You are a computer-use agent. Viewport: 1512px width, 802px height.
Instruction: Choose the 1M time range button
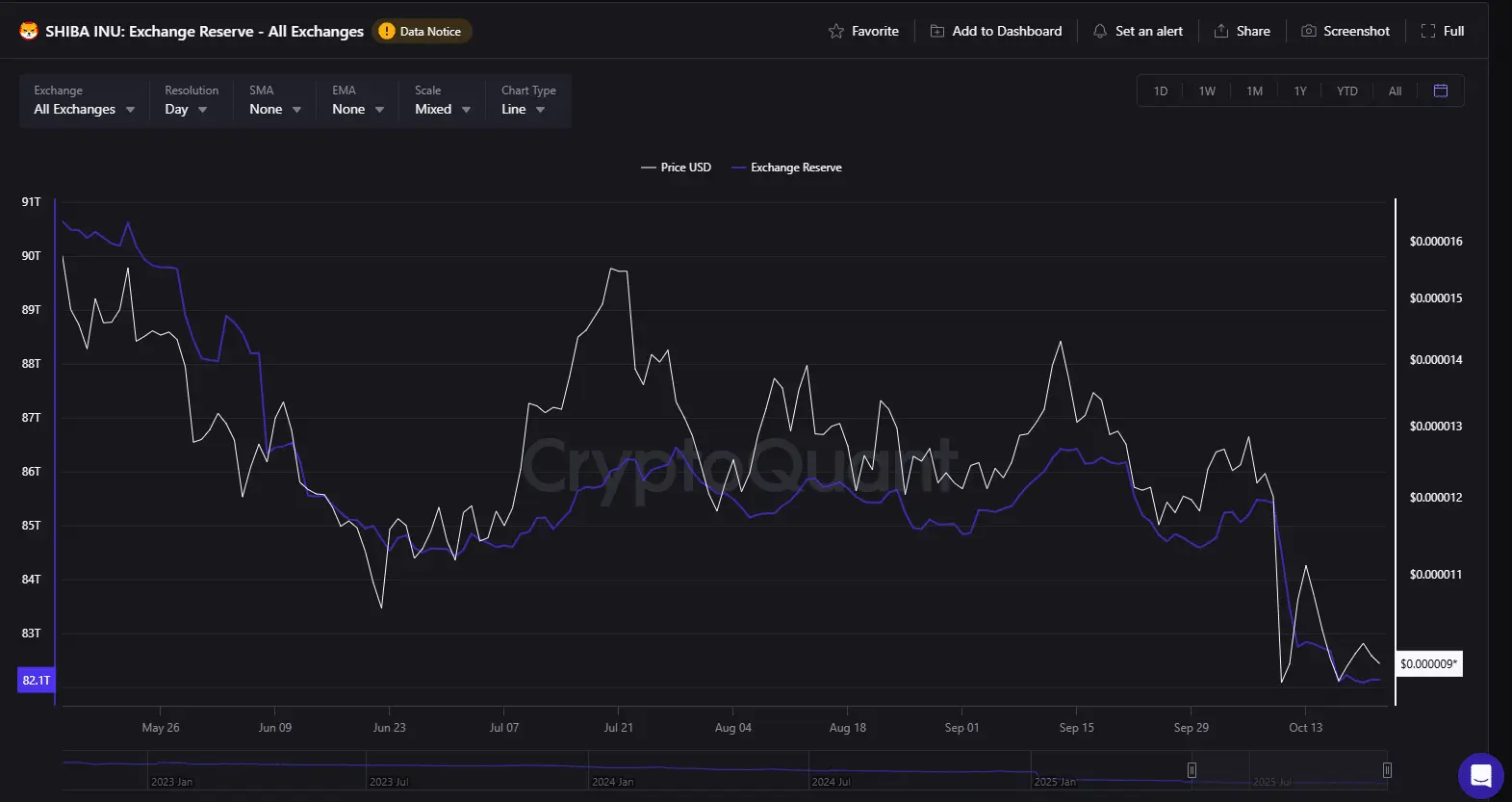[x=1254, y=91]
